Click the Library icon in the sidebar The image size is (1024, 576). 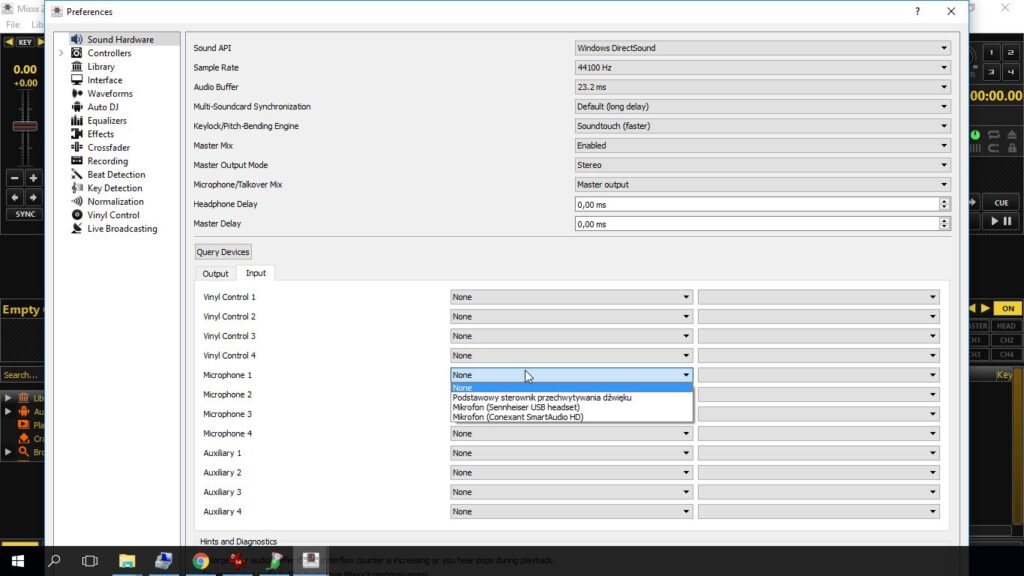pyautogui.click(x=77, y=66)
